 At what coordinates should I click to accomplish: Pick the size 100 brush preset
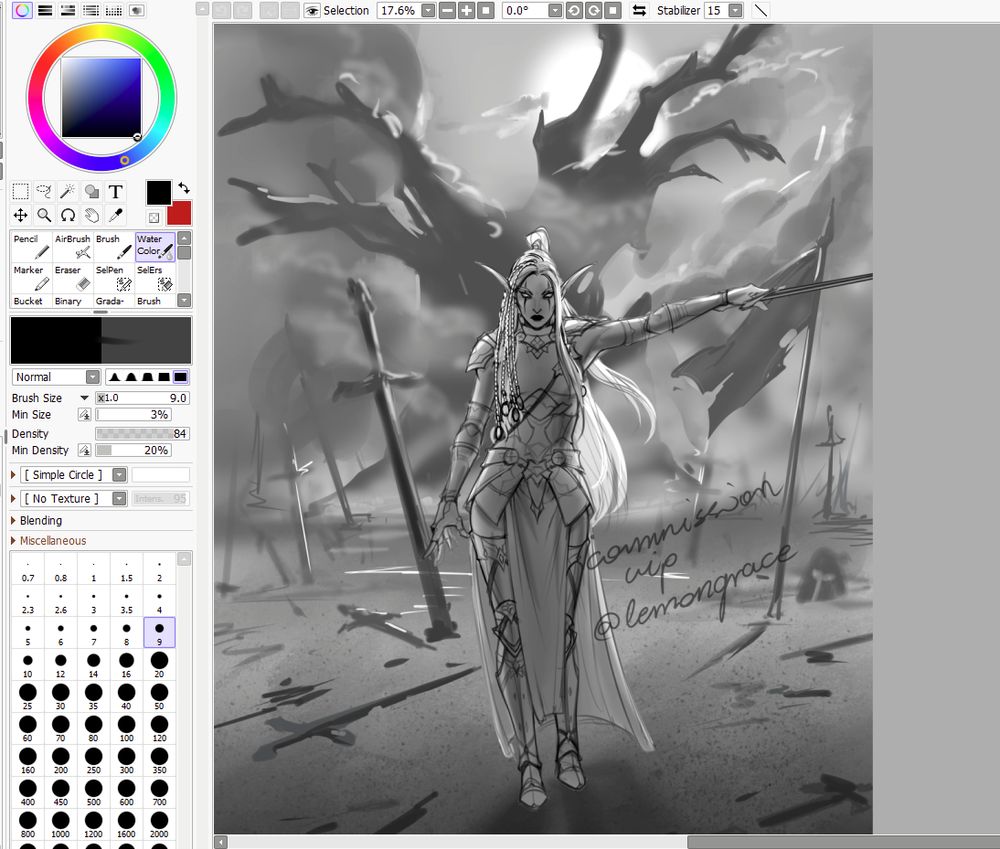pos(126,728)
